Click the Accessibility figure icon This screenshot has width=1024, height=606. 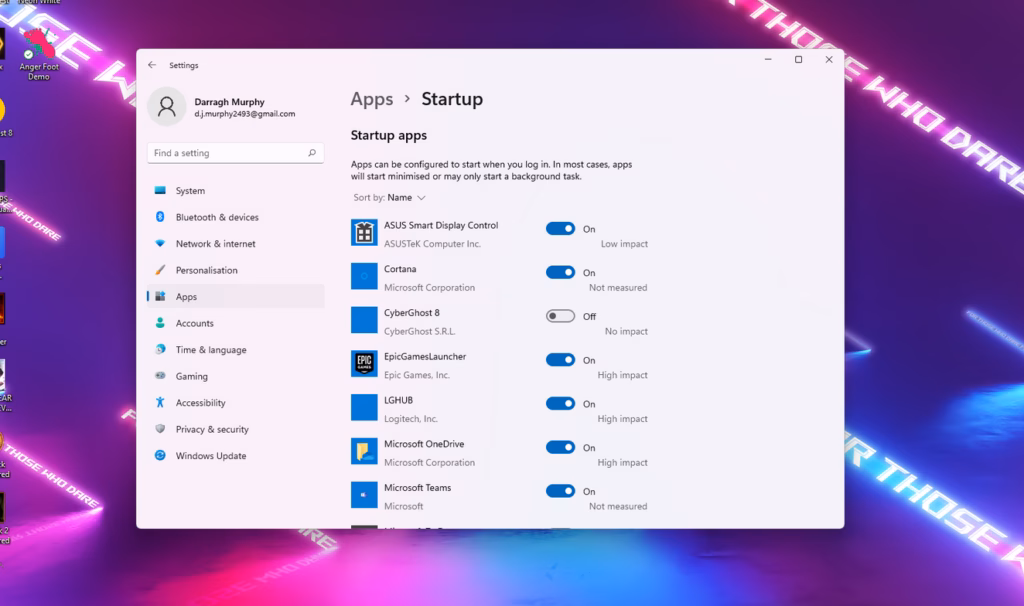[160, 402]
